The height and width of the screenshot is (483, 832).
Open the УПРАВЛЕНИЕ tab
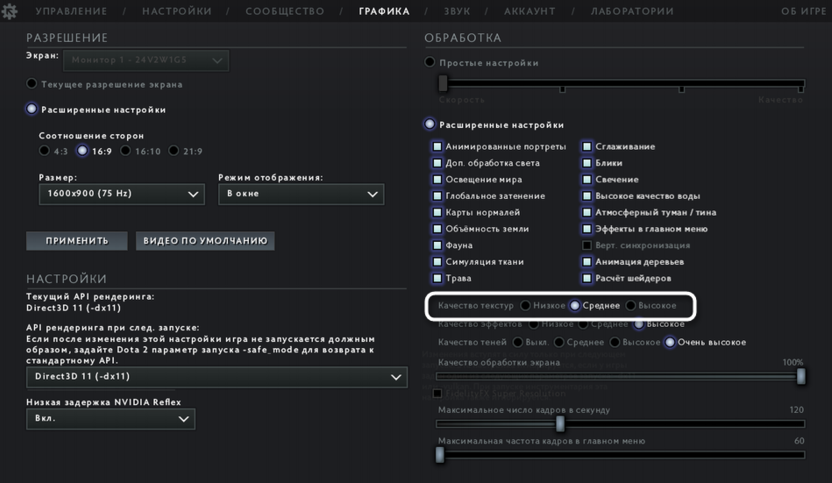(x=71, y=11)
